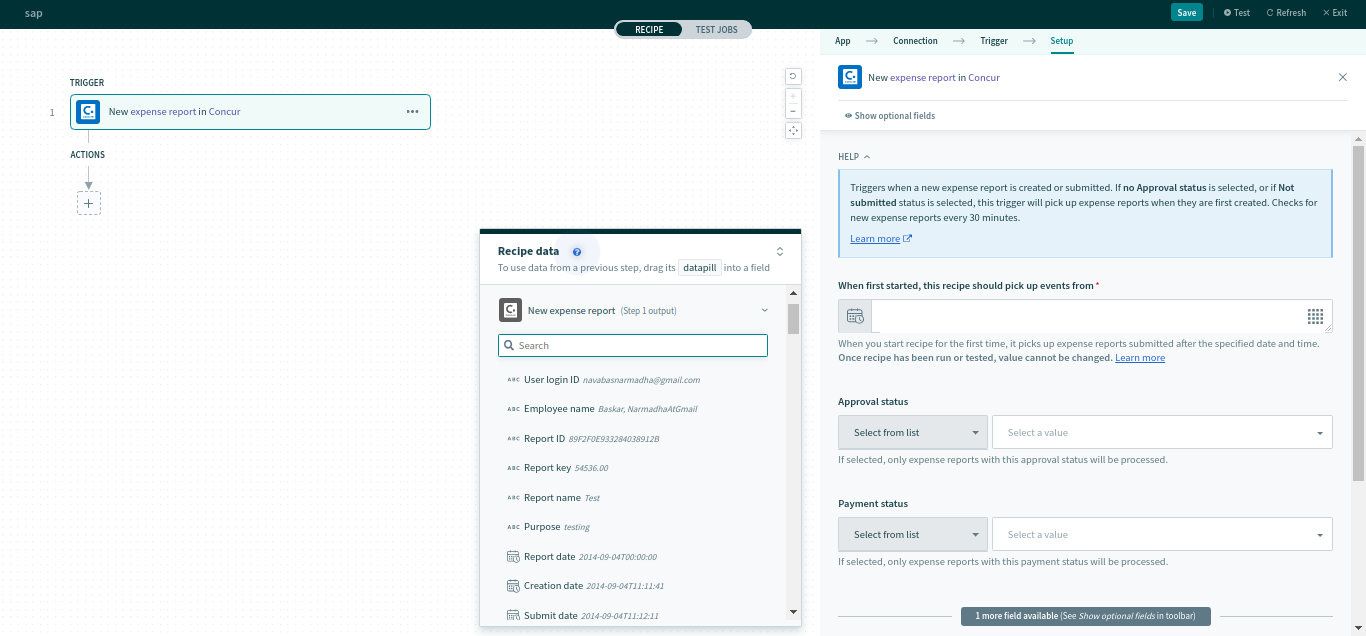Save the recipe
1366x636 pixels.
coord(1186,12)
